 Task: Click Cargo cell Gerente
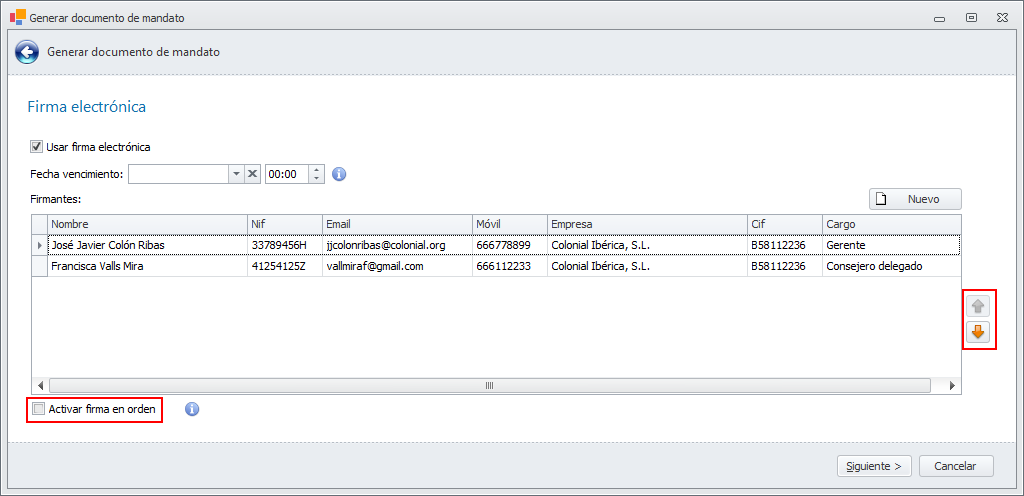pos(891,245)
